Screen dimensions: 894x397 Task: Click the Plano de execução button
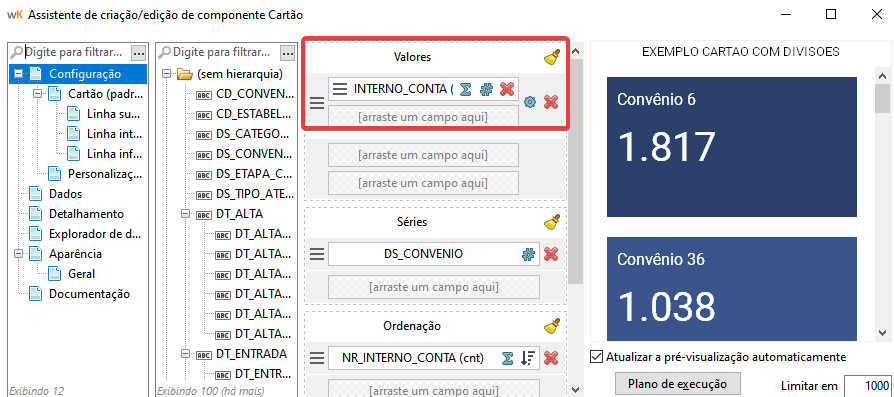[678, 384]
